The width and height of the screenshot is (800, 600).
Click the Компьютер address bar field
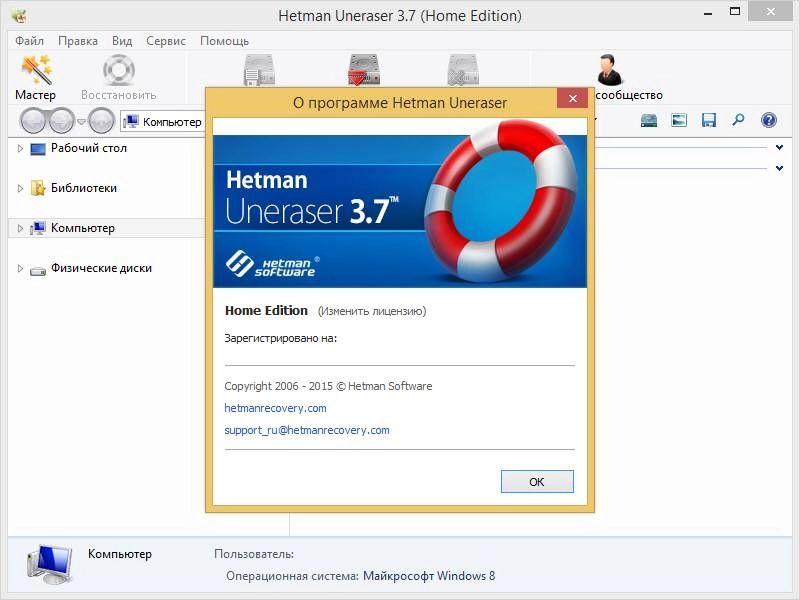[163, 122]
